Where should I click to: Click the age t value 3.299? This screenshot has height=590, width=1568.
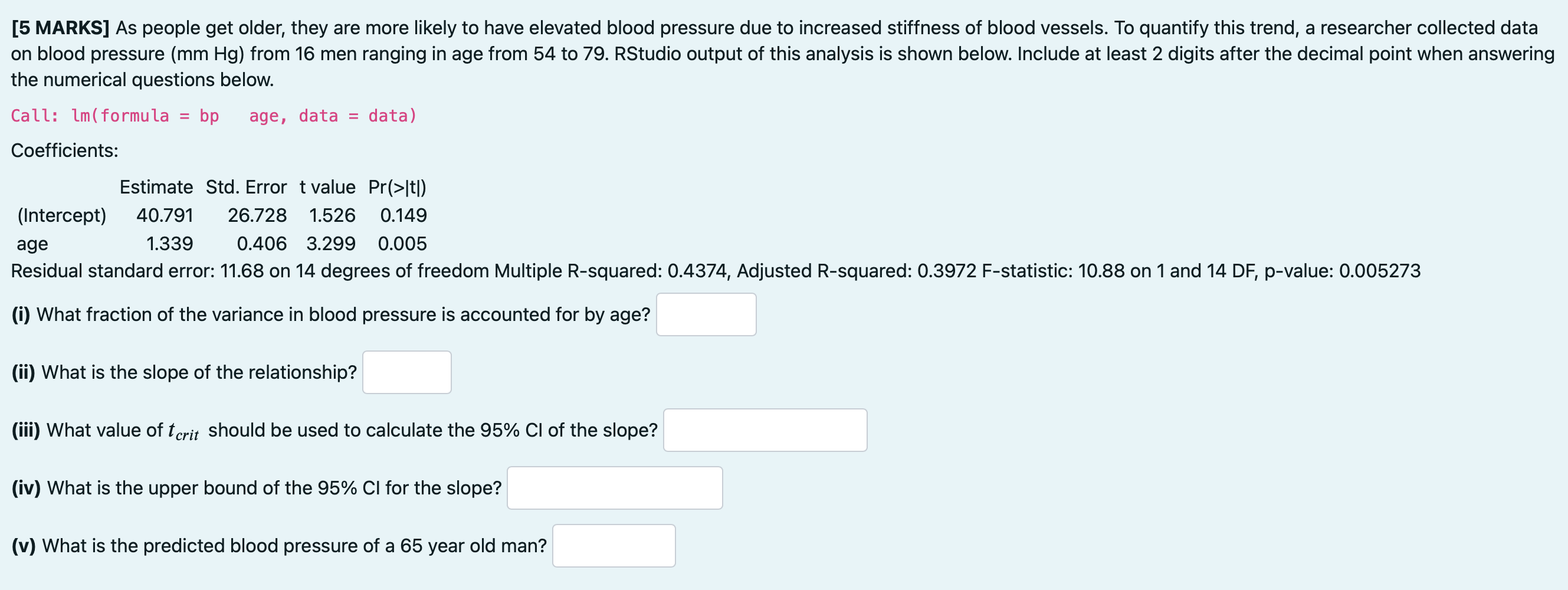click(331, 244)
